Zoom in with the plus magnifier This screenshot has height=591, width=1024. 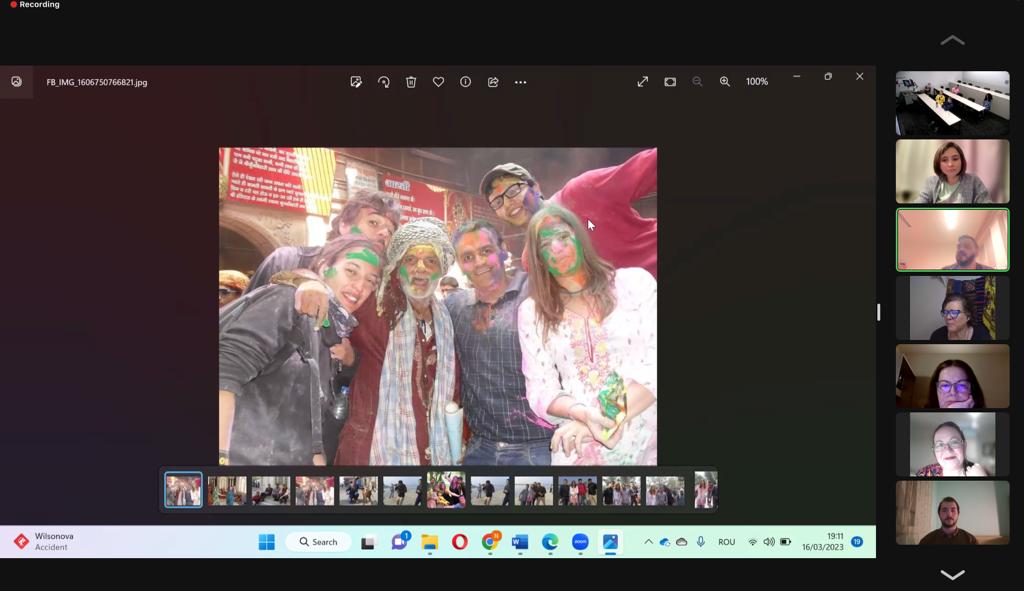(725, 82)
